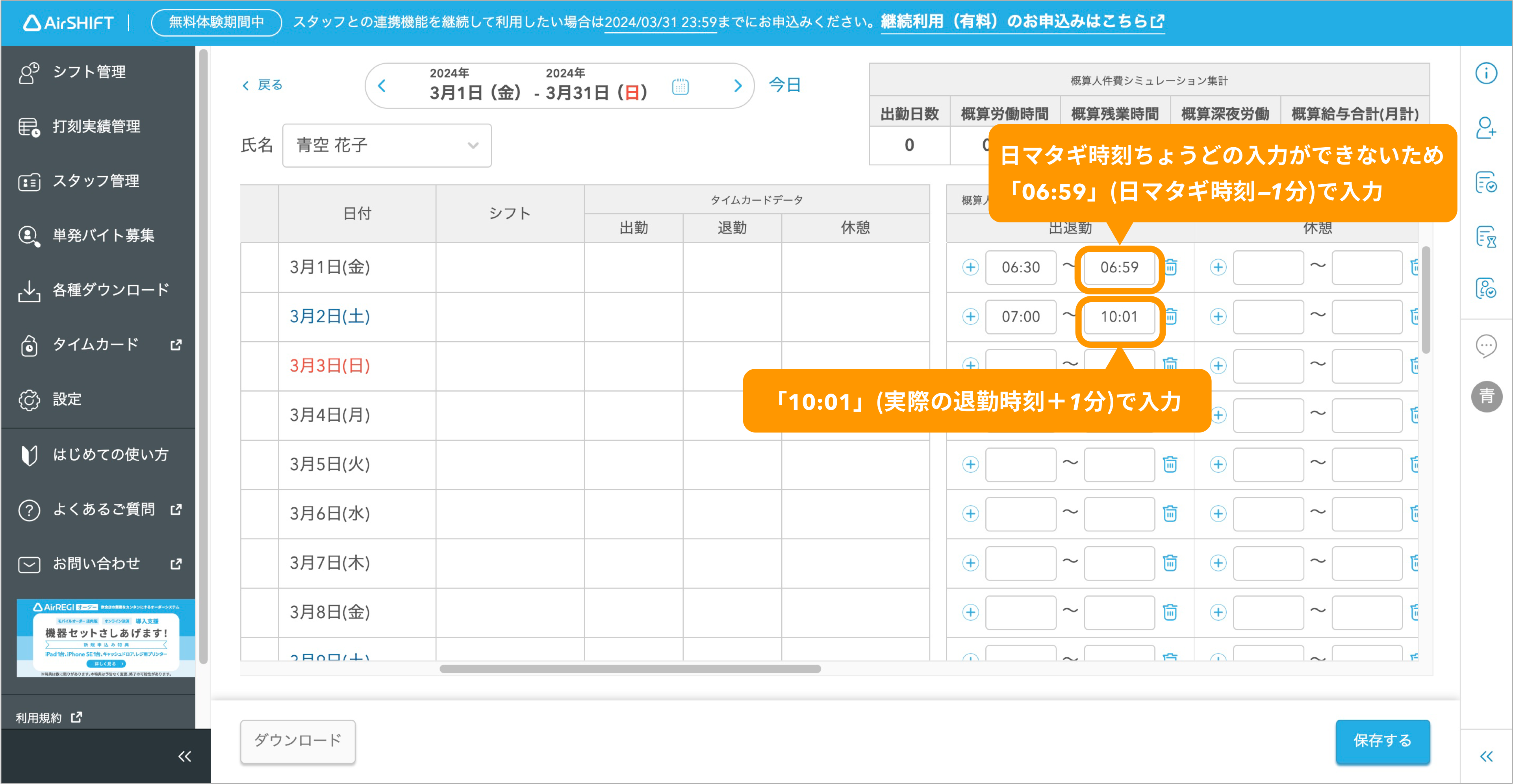Delete the 3月1日 出退勤 entry with the trash icon

(1170, 268)
